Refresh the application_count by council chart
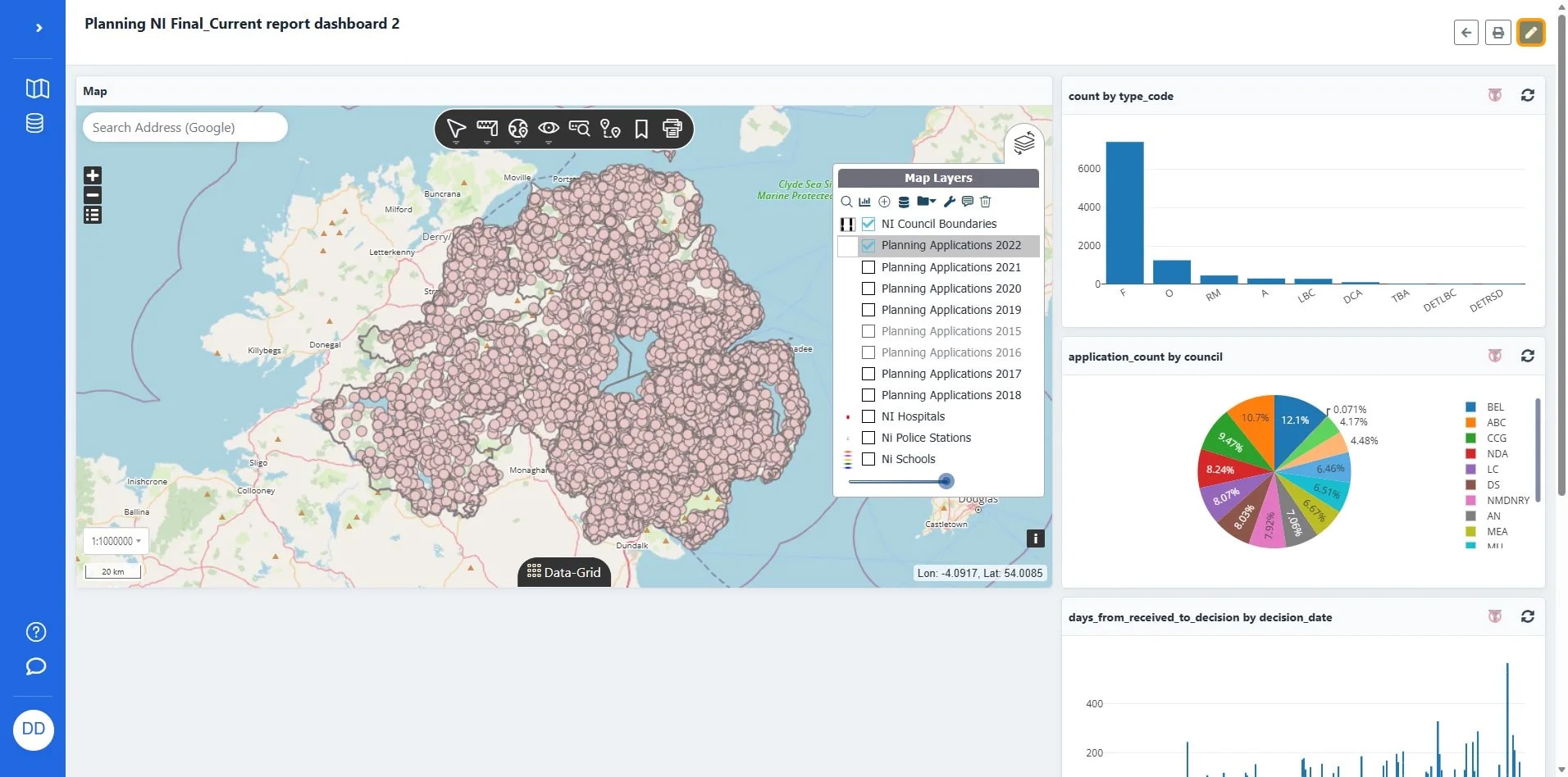 [x=1528, y=356]
